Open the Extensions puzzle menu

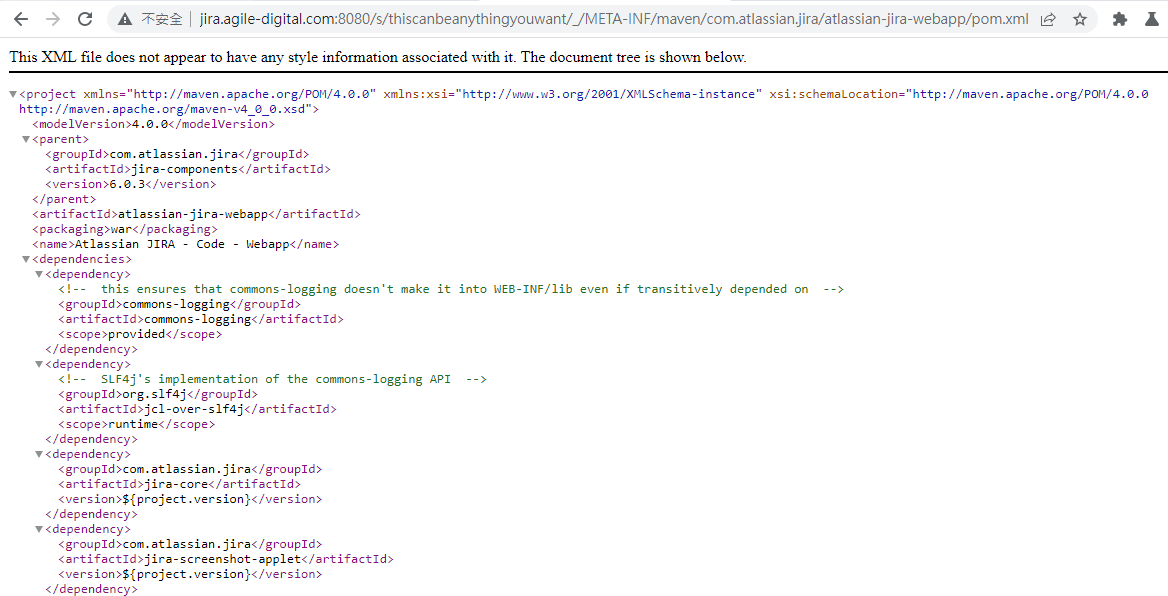1119,19
